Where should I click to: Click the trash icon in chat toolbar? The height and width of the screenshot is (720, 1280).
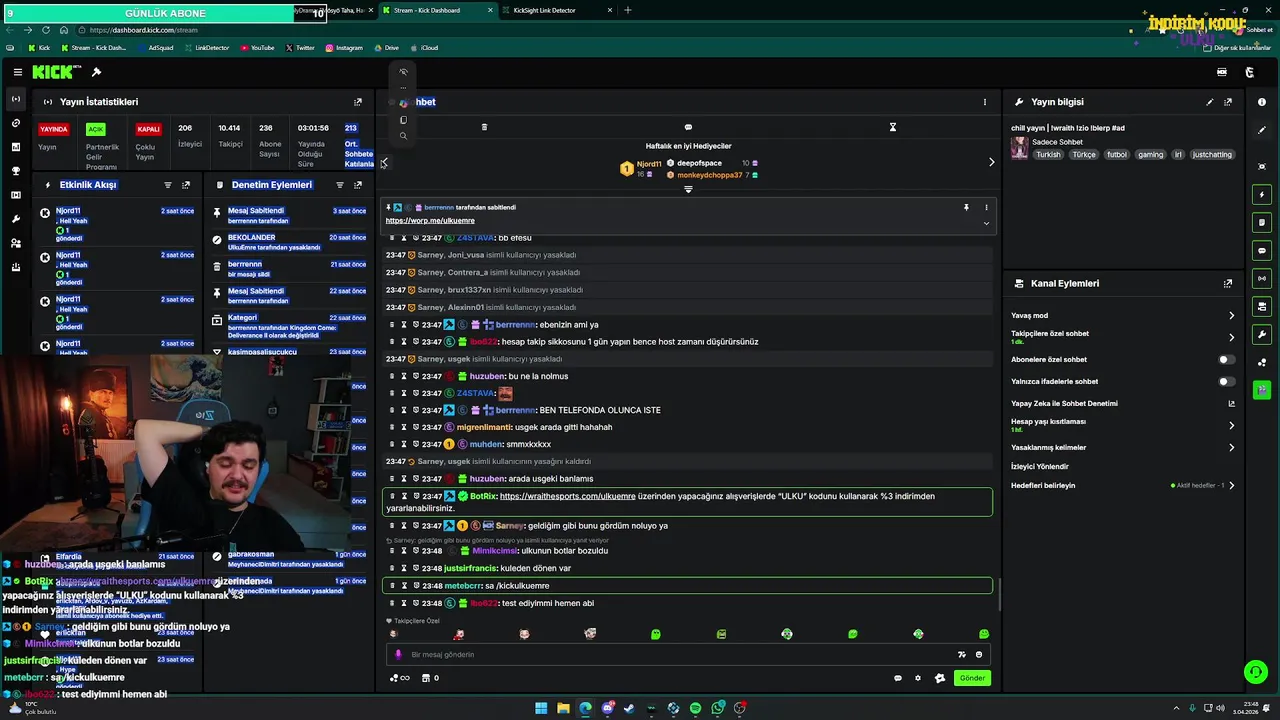tap(484, 127)
